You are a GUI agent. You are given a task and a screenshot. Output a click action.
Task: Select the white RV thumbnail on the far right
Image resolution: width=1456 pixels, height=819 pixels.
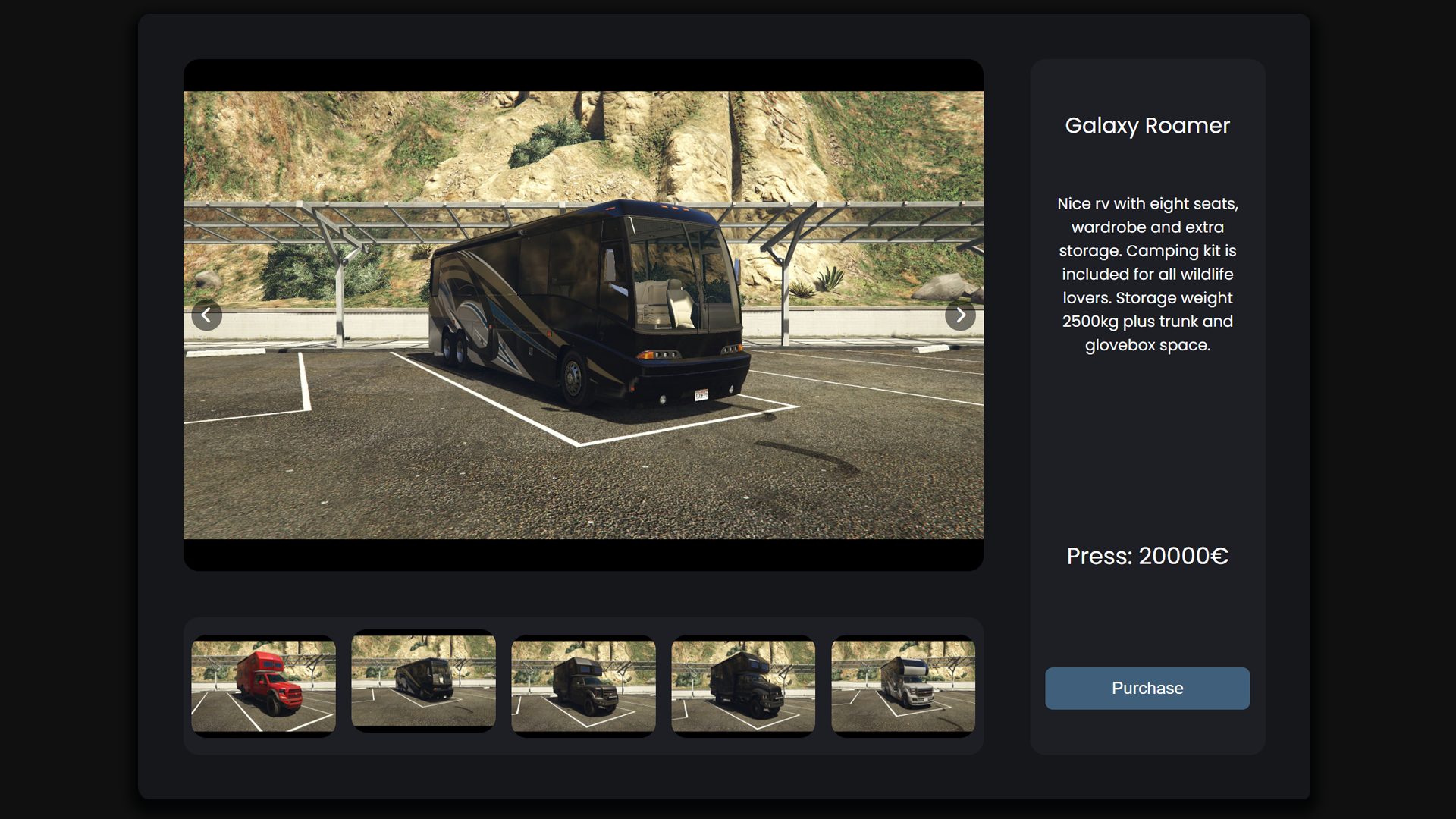(x=903, y=686)
